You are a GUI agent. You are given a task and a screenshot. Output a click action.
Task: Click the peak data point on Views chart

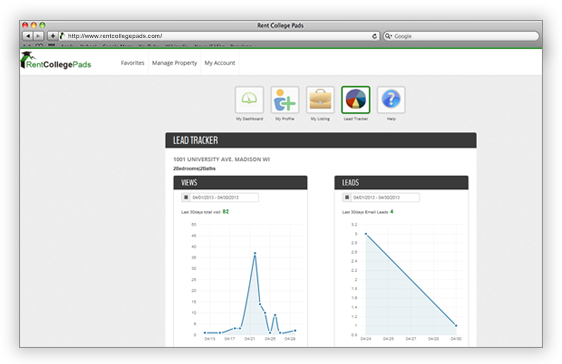pos(255,253)
